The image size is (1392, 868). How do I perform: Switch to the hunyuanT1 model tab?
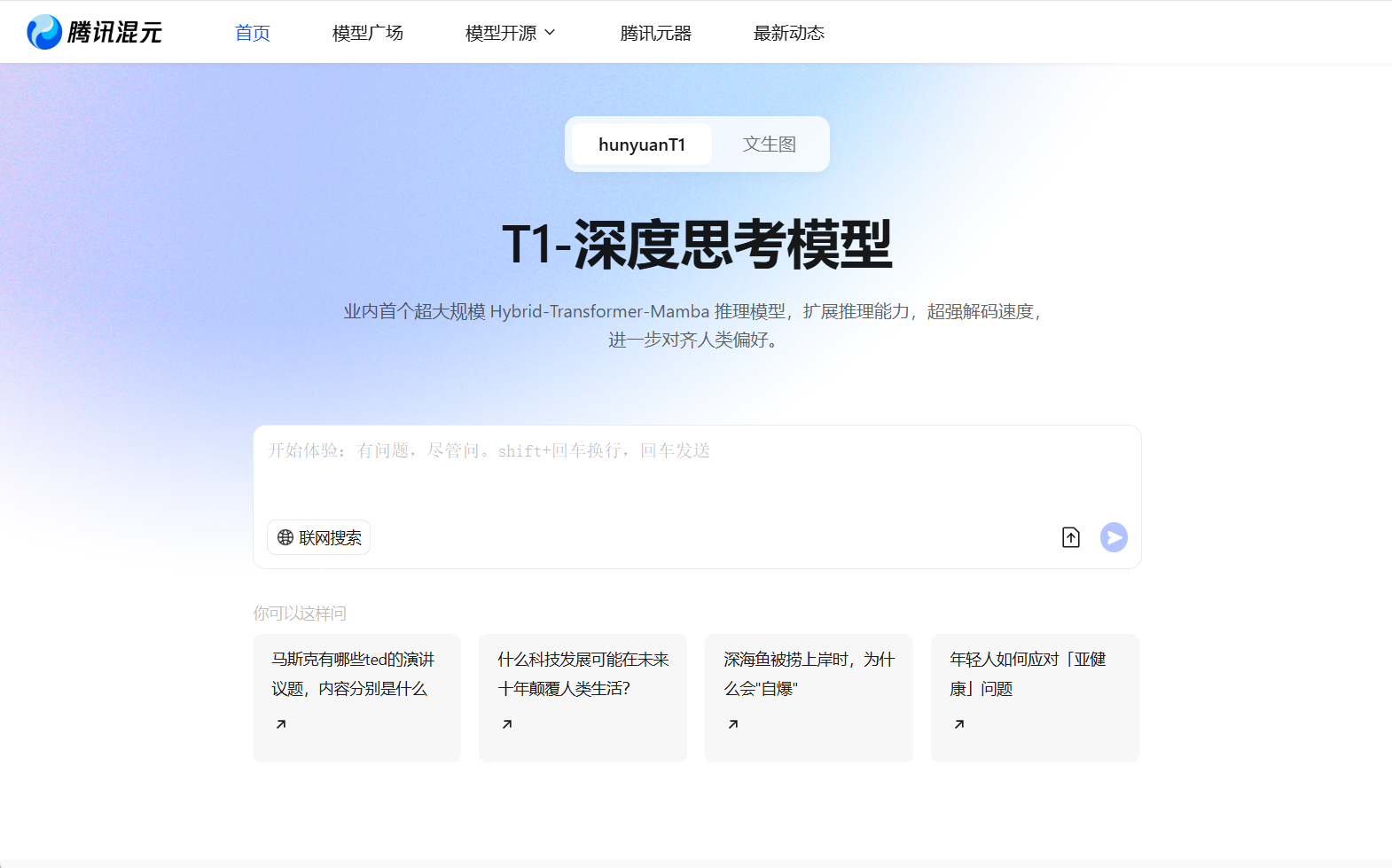[641, 145]
